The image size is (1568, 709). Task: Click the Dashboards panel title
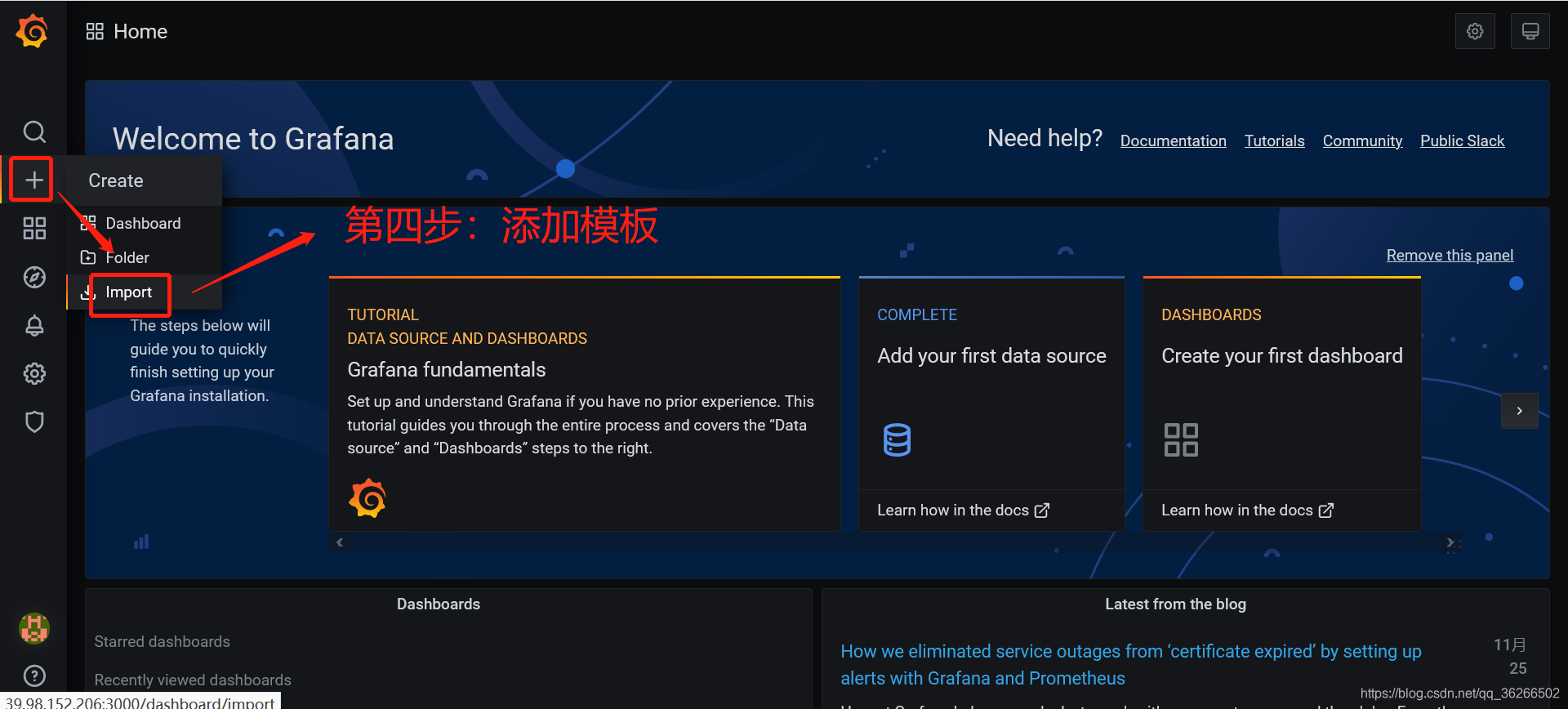point(439,604)
